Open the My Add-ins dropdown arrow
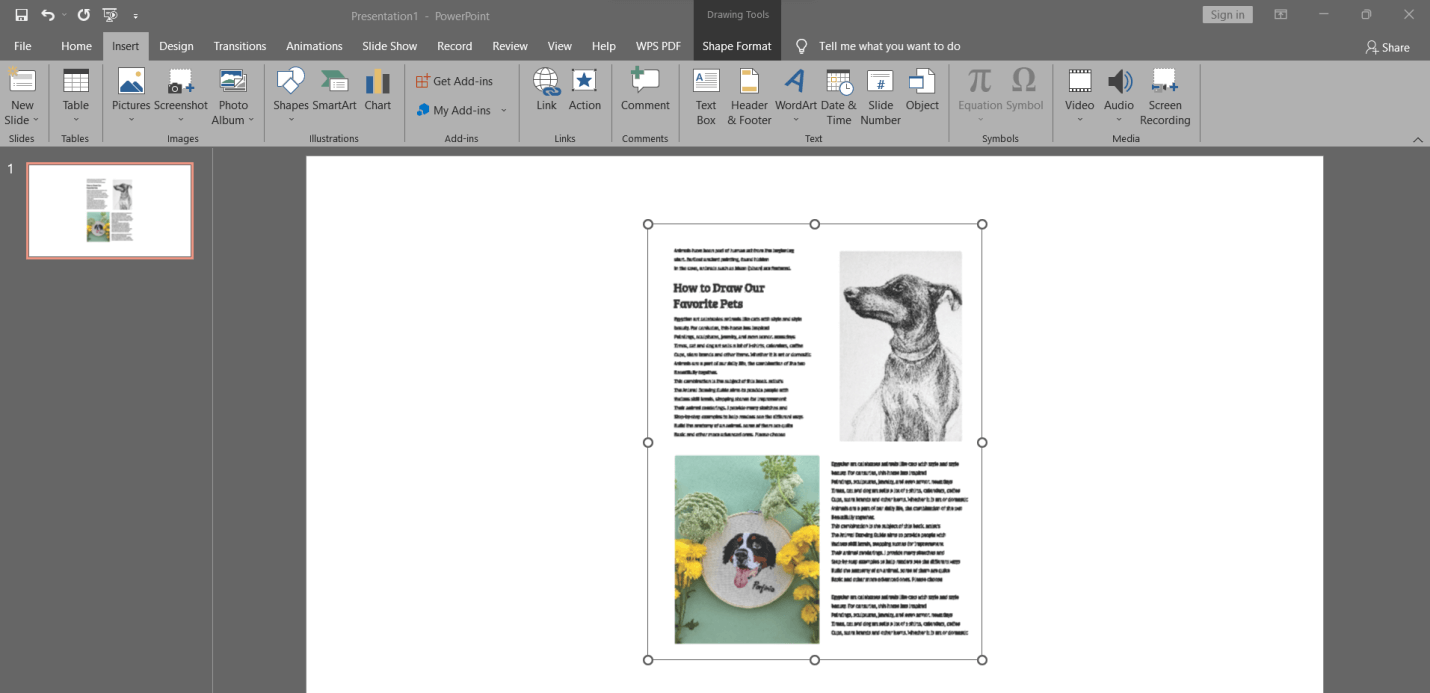The image size is (1430, 693). [x=504, y=111]
